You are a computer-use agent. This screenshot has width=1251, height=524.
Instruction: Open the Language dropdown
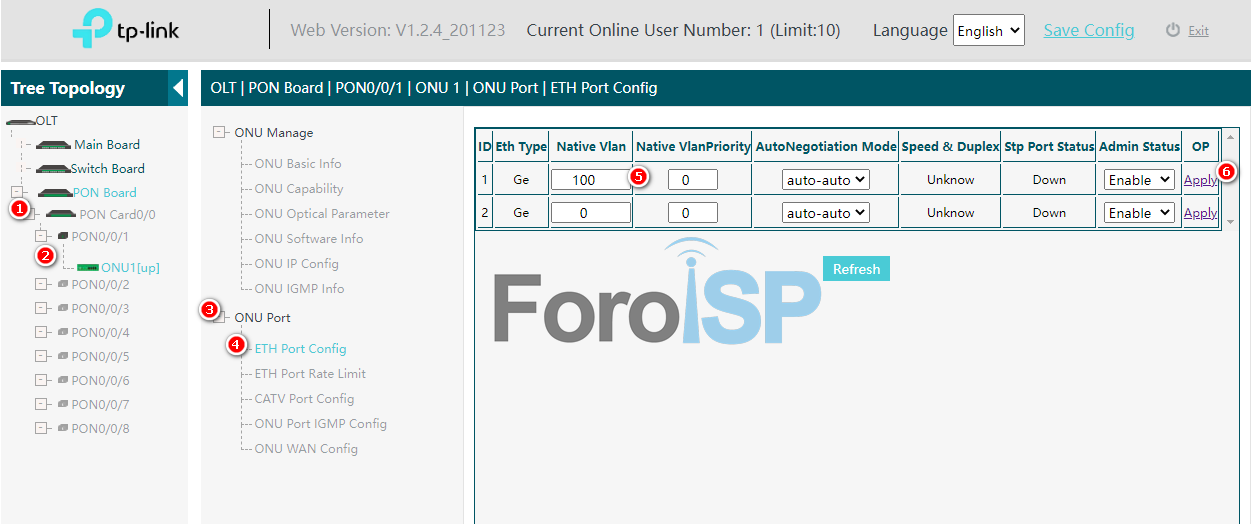[x=988, y=31]
